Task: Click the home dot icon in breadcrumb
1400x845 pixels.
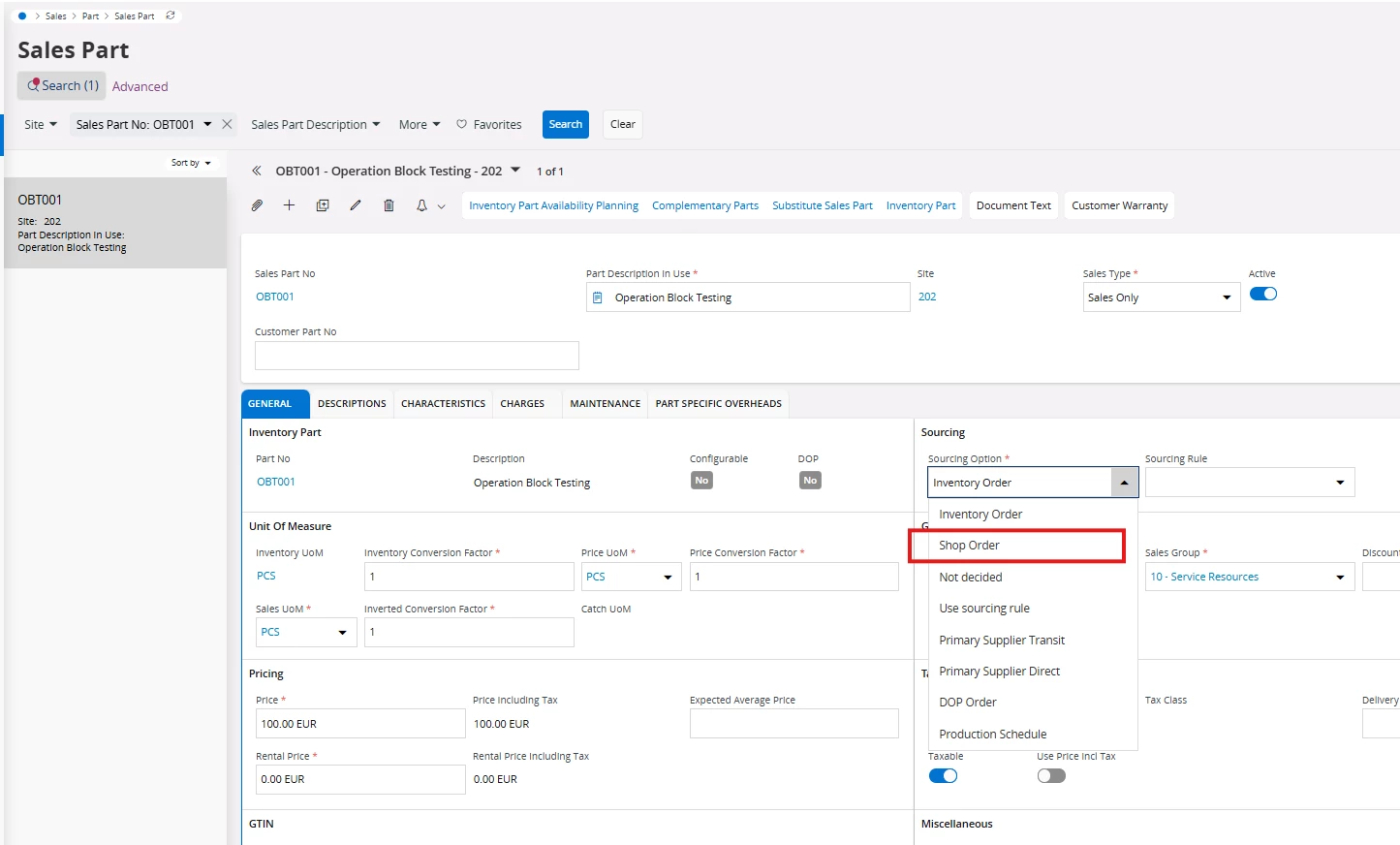Action: [x=22, y=16]
